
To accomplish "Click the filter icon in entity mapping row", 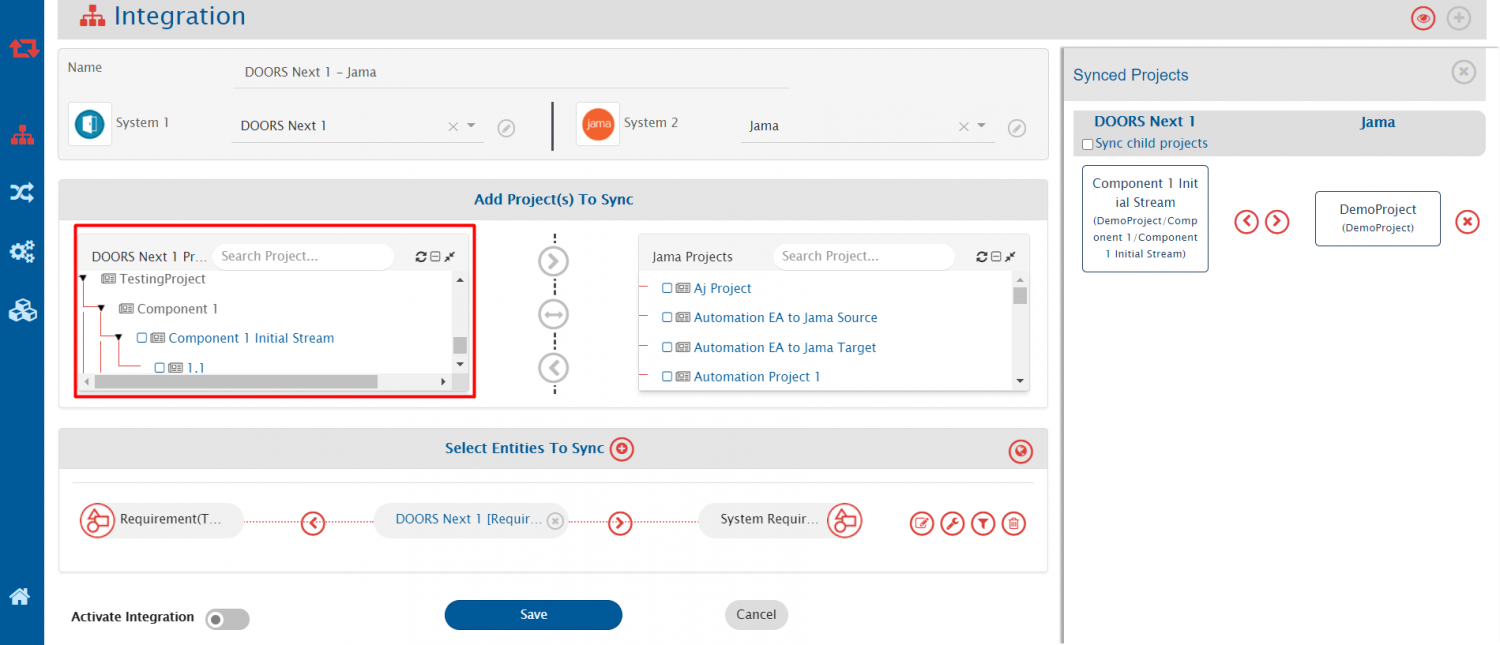I will 983,523.
